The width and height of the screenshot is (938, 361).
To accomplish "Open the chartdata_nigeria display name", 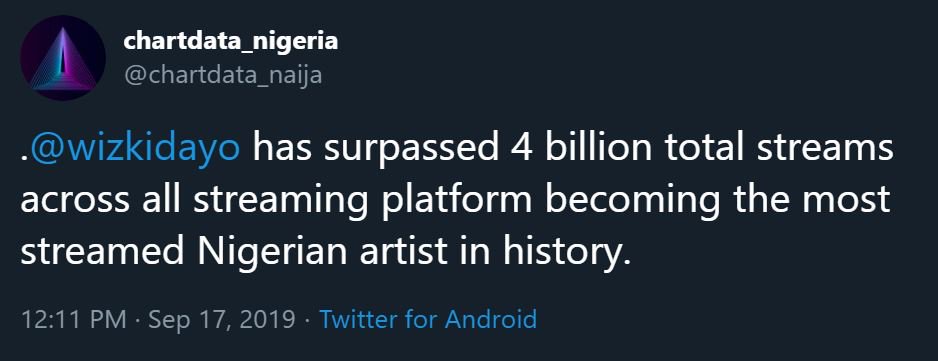I will pyautogui.click(x=230, y=41).
